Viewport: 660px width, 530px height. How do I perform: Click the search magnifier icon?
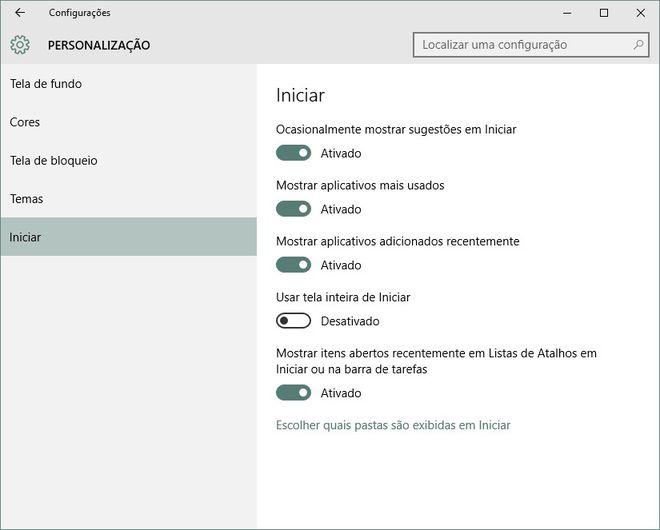pyautogui.click(x=639, y=44)
